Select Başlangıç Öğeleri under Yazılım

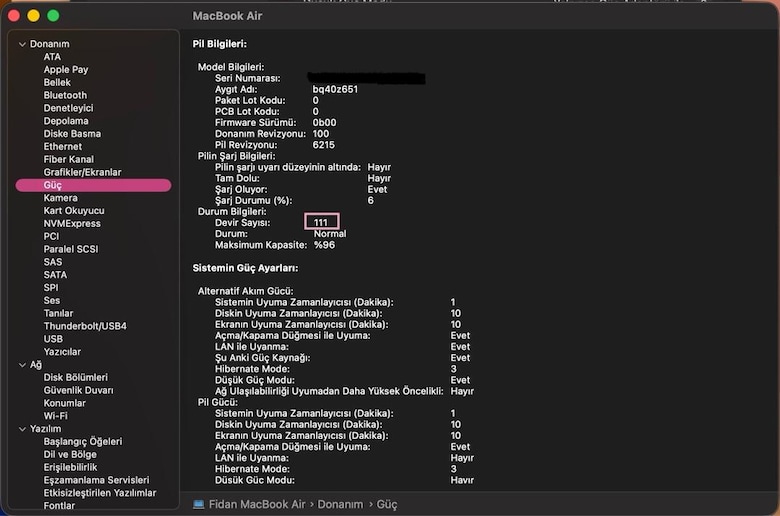pos(83,442)
